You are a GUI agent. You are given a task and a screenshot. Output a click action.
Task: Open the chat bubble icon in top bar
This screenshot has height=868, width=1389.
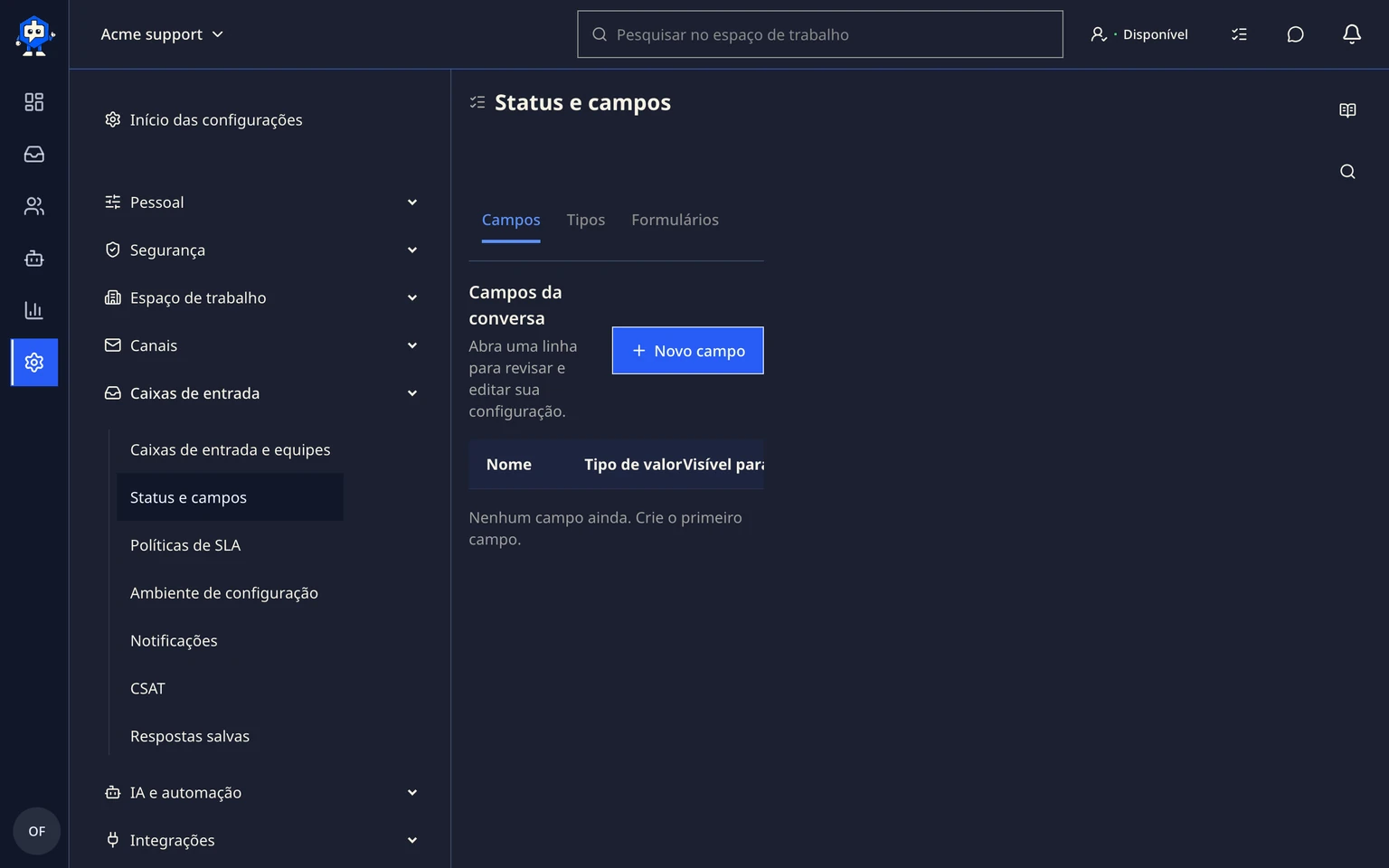click(1295, 34)
